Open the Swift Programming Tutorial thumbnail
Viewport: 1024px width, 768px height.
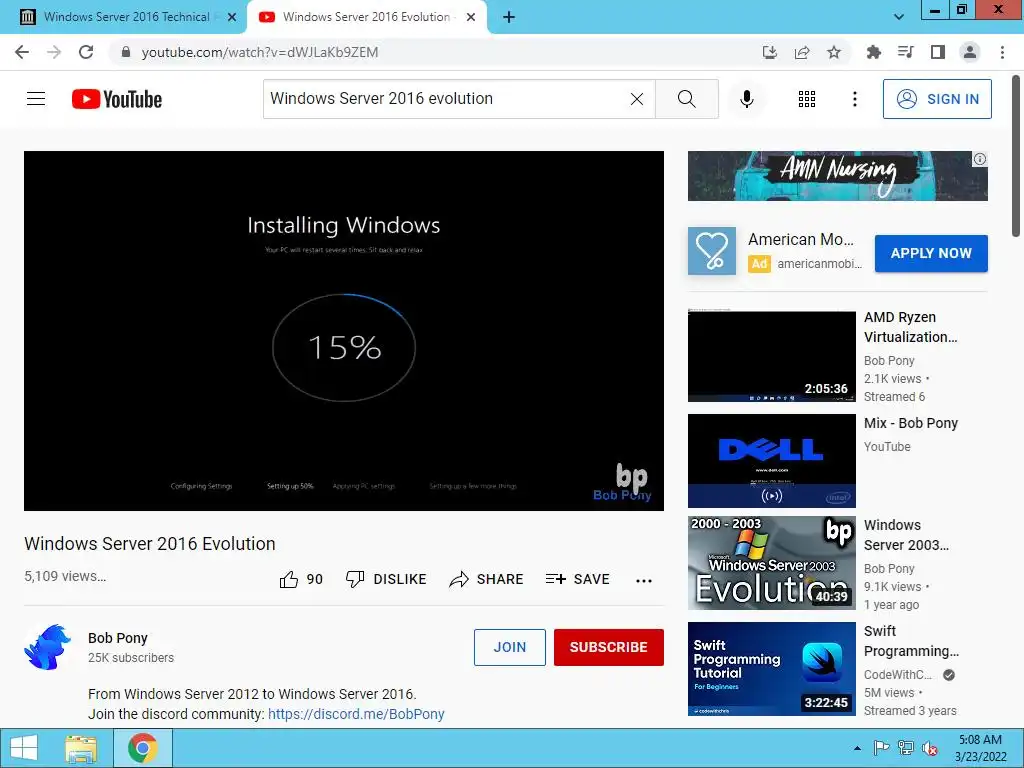click(771, 669)
